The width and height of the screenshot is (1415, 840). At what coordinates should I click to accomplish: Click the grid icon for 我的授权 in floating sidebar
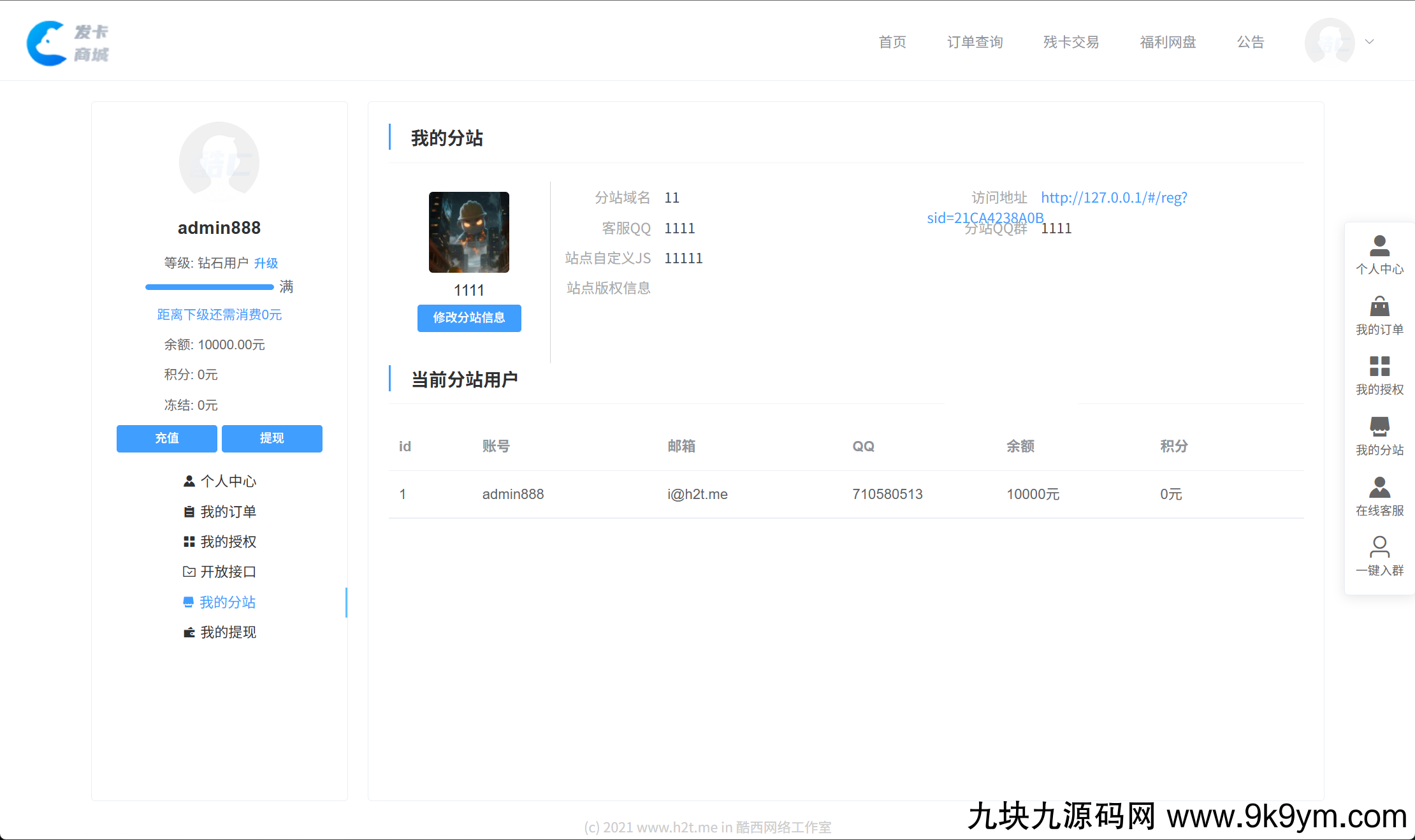click(1379, 366)
